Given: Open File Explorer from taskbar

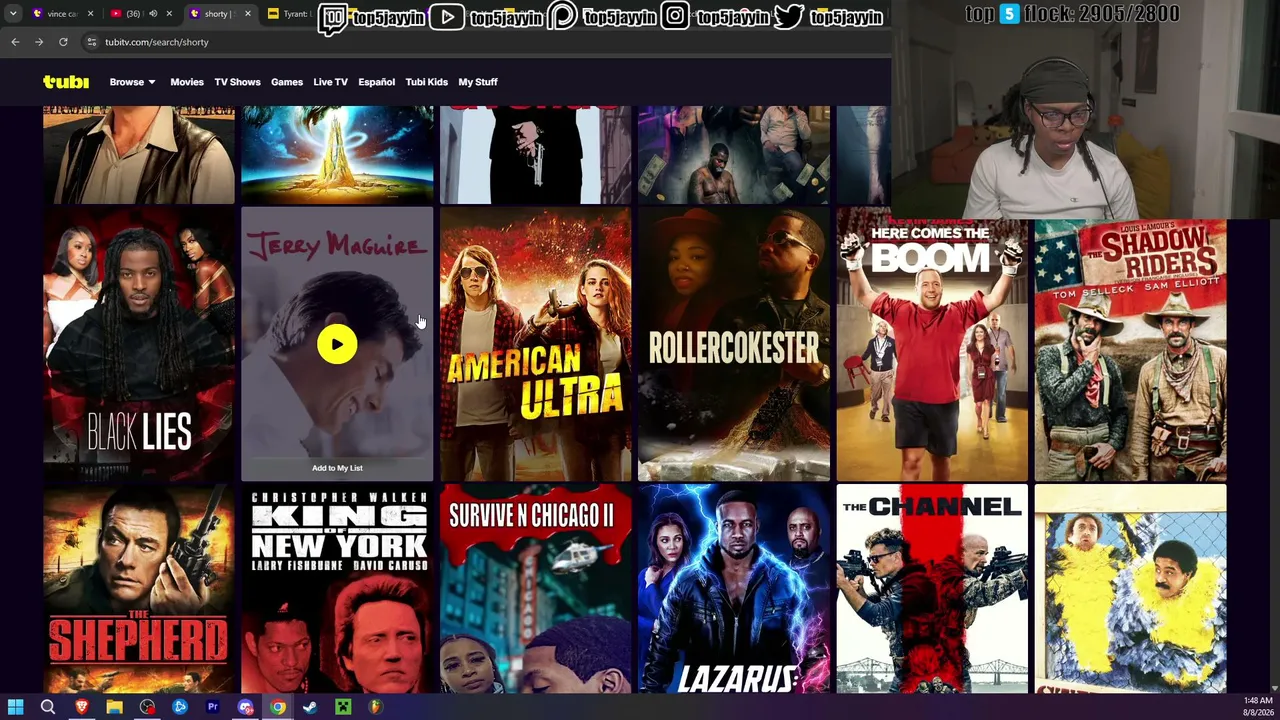Looking at the screenshot, I should point(115,707).
